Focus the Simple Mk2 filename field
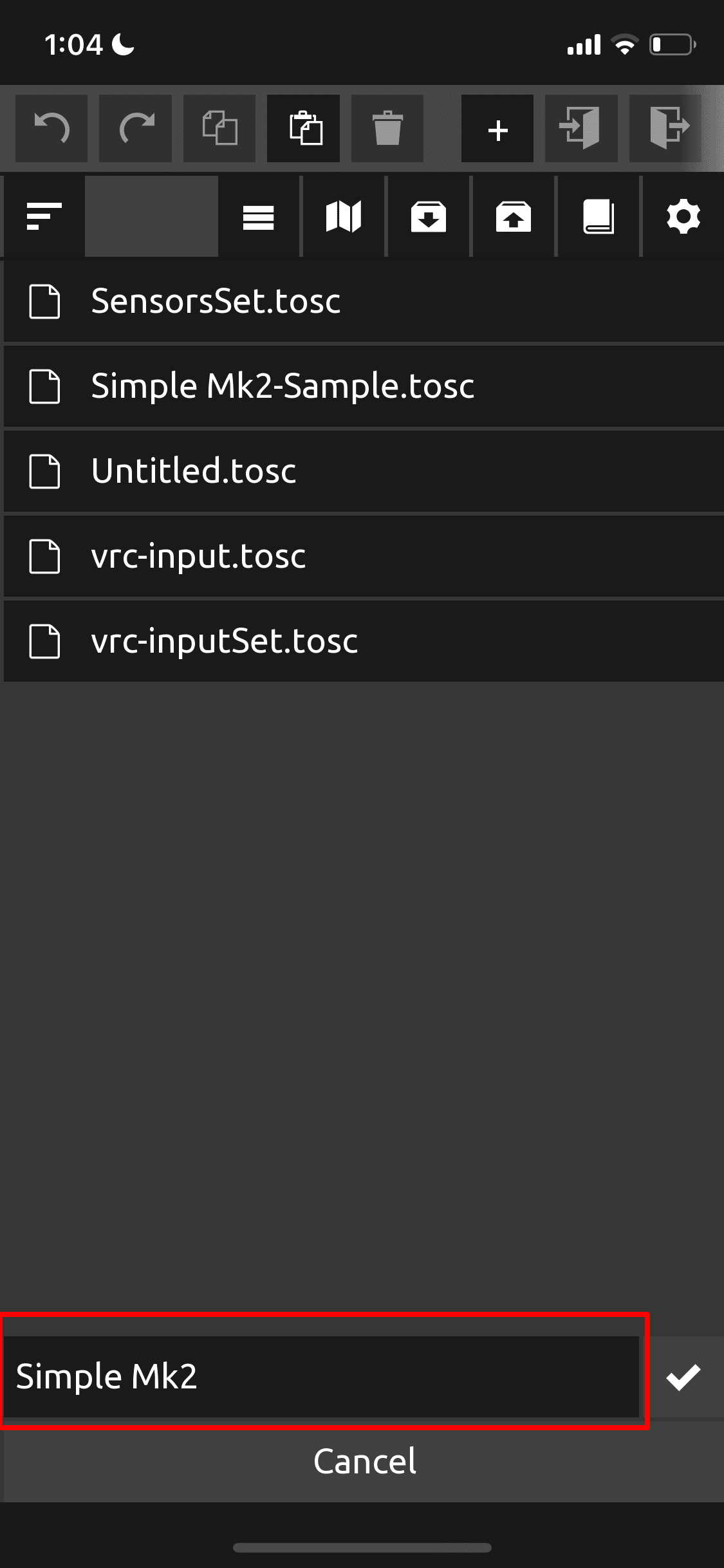 point(322,1377)
